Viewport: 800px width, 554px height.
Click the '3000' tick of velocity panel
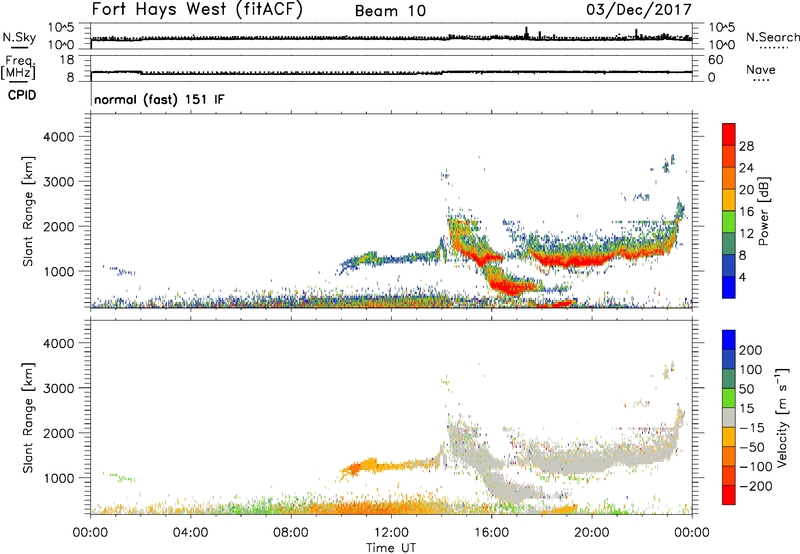[58, 388]
